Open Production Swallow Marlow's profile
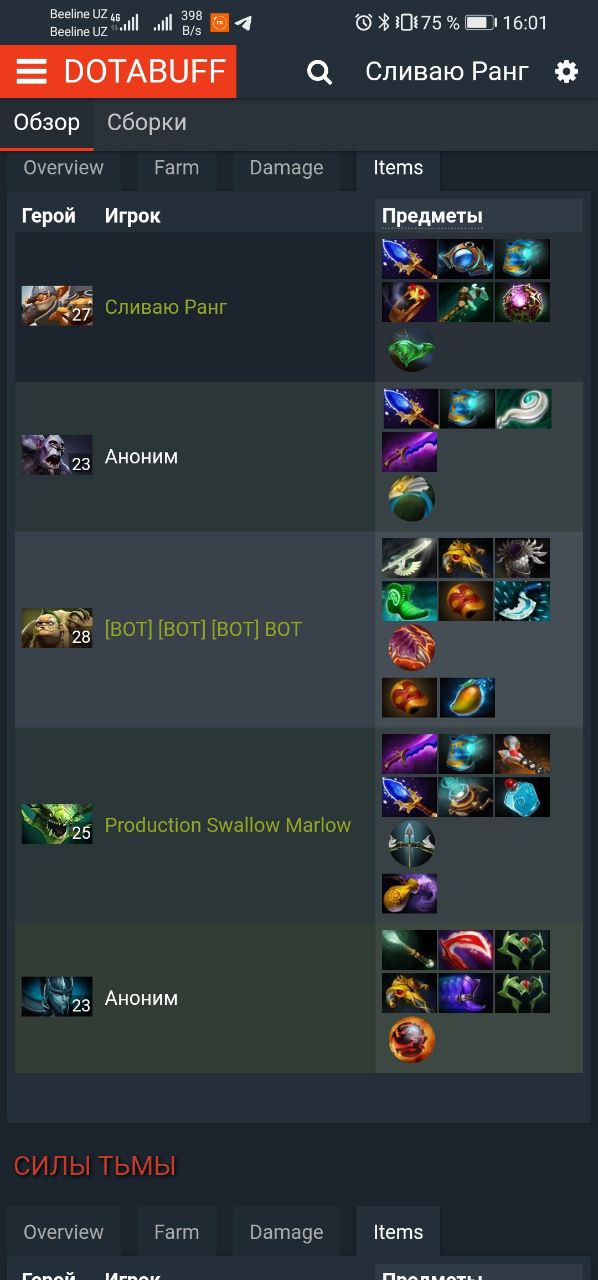Image resolution: width=598 pixels, height=1280 pixels. tap(228, 825)
